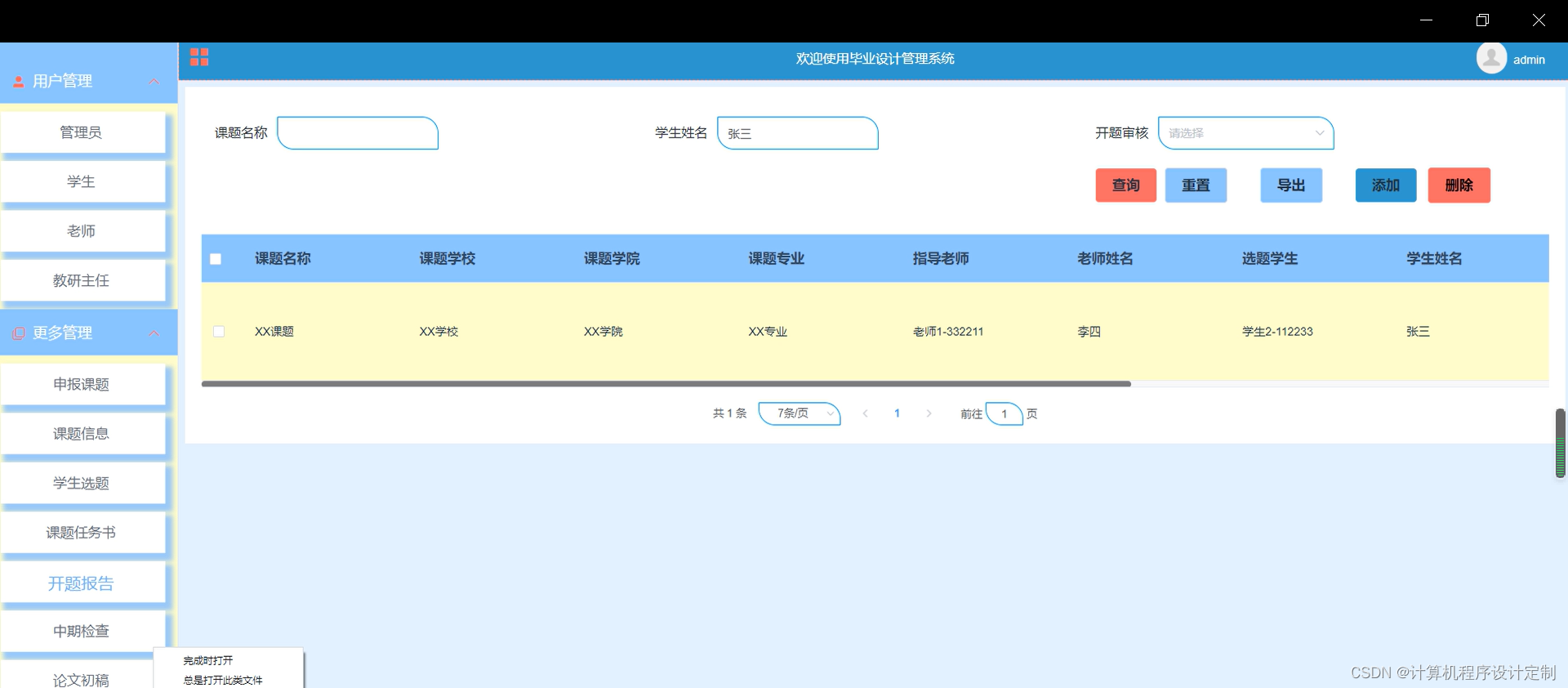
Task: Click the 课题名称 column header
Action: 283,259
